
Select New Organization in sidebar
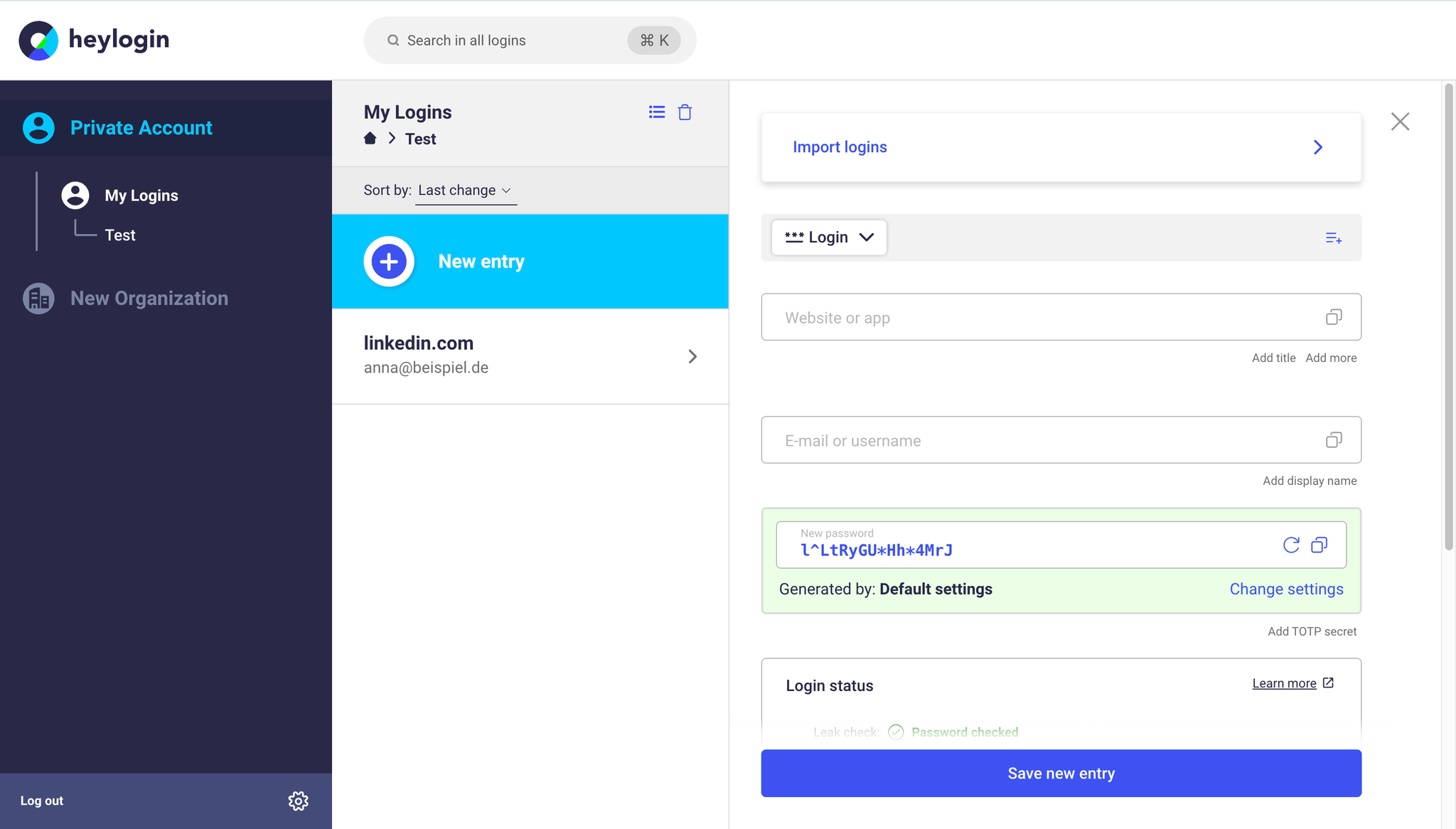[149, 299]
